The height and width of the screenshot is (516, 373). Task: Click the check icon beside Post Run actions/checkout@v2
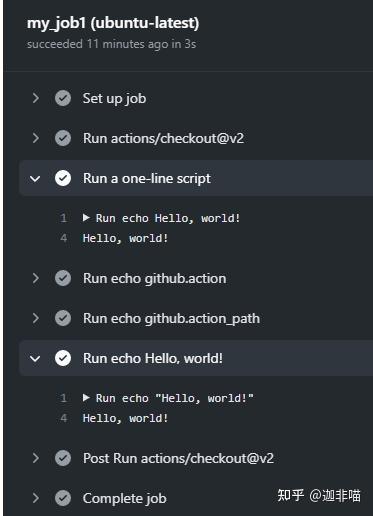point(63,458)
